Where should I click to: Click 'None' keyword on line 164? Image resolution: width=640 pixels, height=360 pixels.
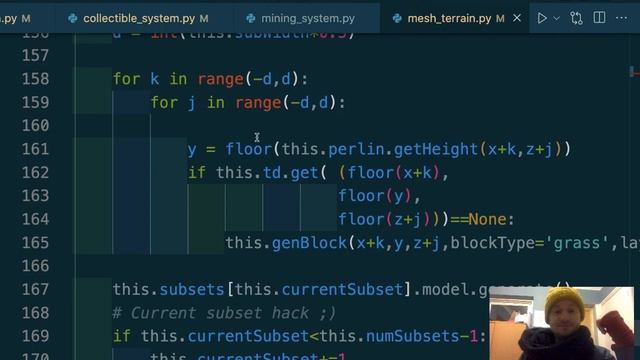(x=487, y=220)
